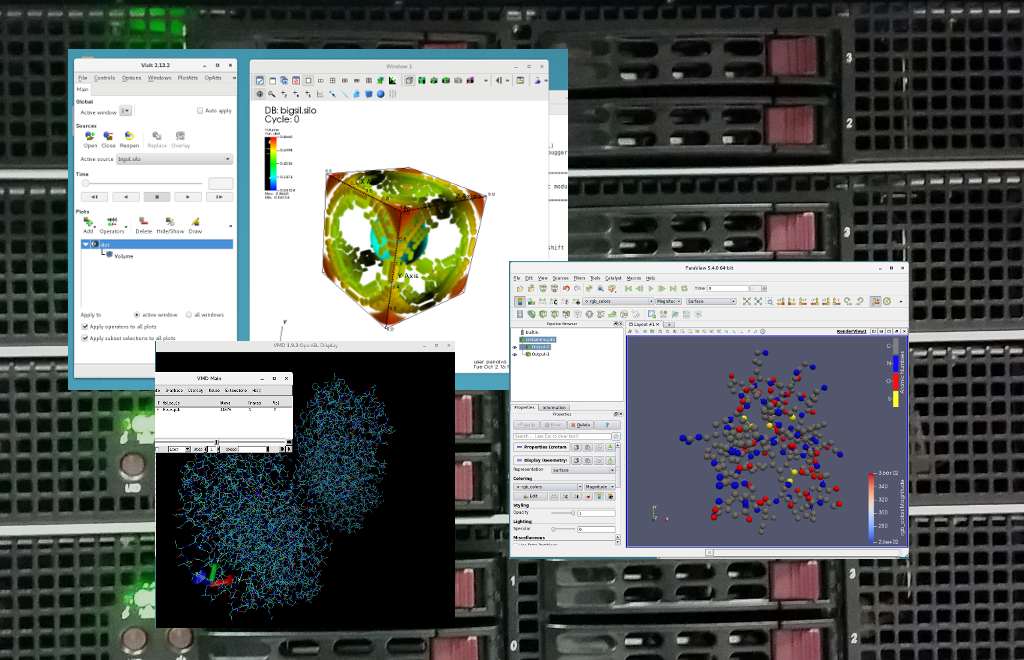Click the Open source icon in VisIt

pos(89,136)
